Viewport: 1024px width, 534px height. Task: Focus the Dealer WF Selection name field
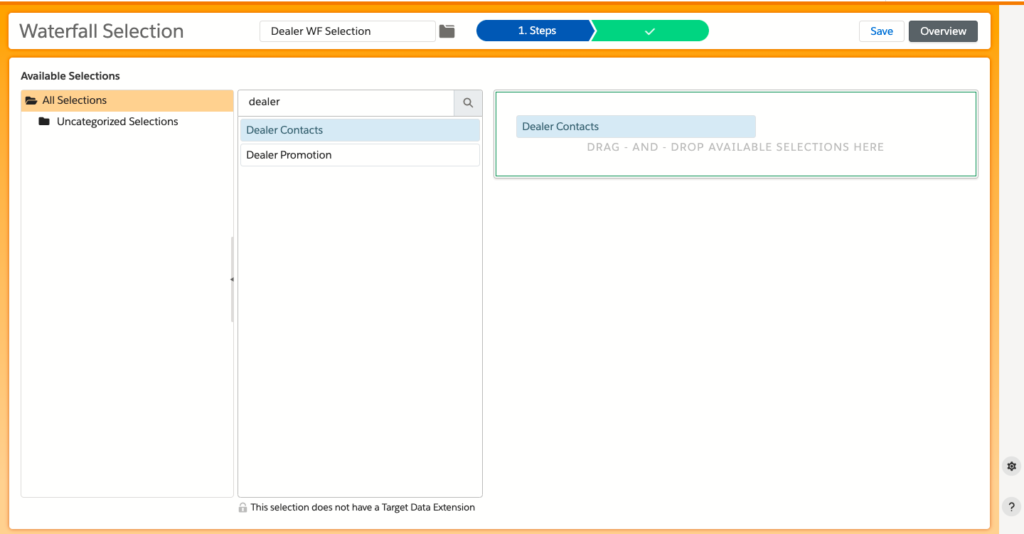click(347, 31)
